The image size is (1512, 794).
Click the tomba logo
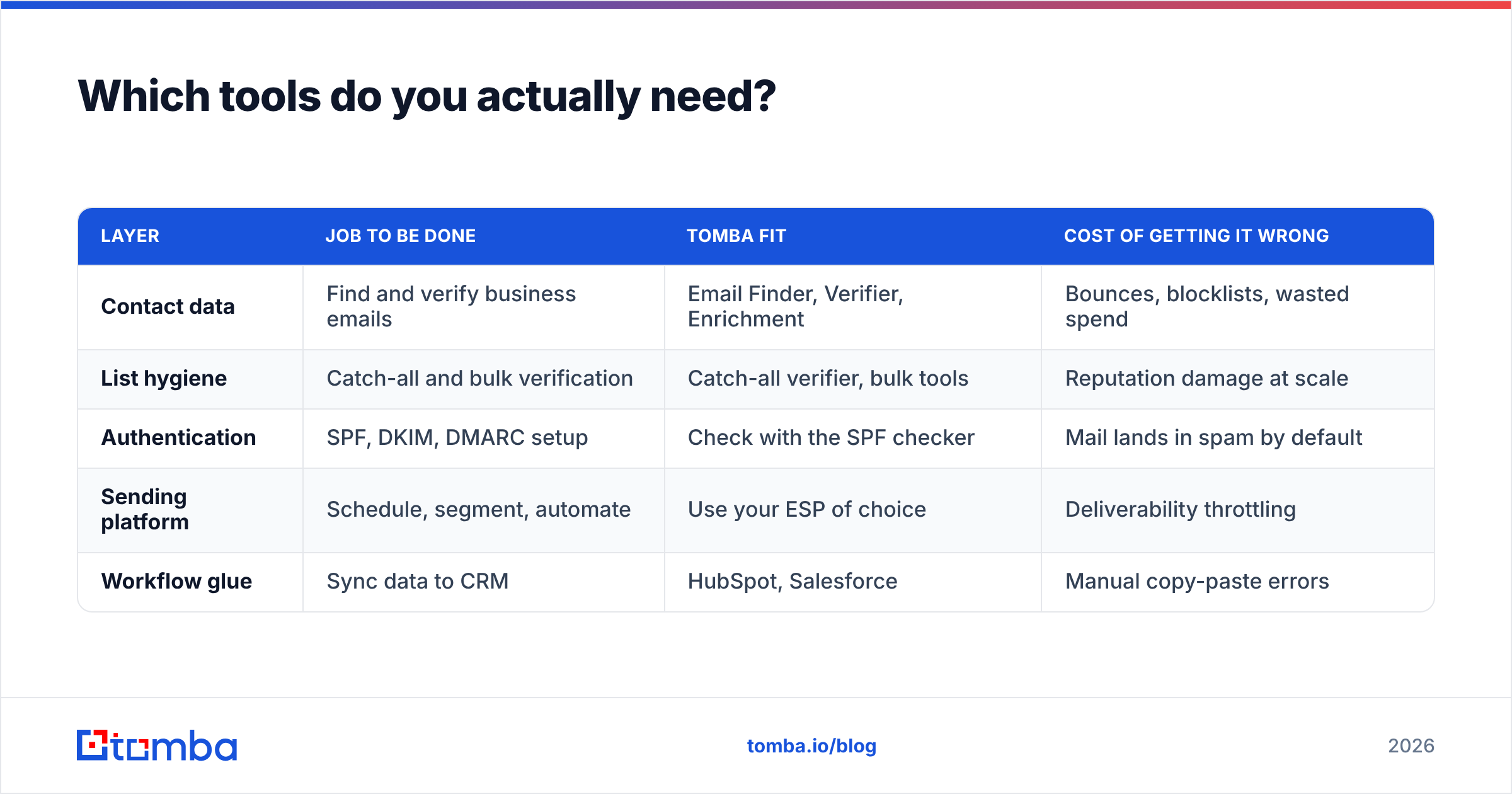coord(157,745)
